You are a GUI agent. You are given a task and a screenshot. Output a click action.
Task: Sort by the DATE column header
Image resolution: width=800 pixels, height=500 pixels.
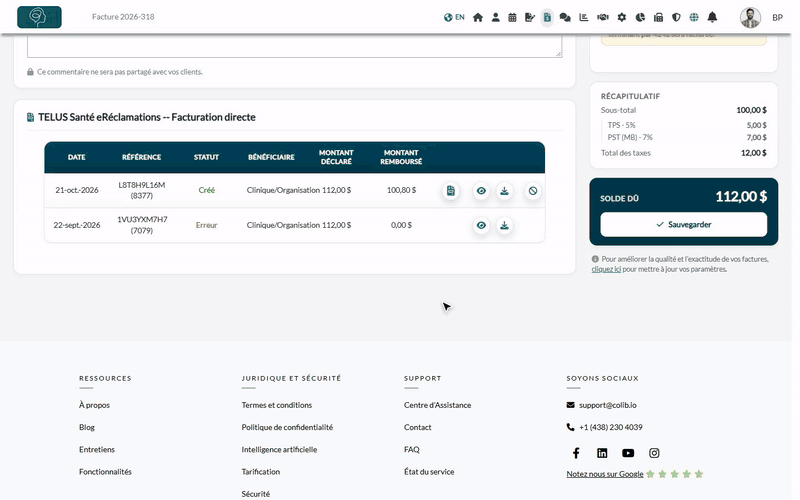pos(77,157)
